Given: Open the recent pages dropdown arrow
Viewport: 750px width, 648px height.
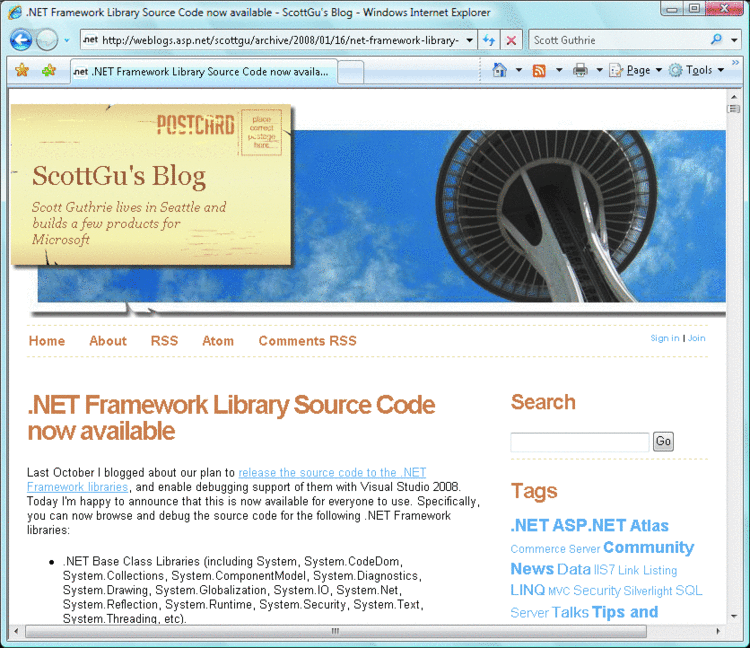Looking at the screenshot, I should (67, 41).
